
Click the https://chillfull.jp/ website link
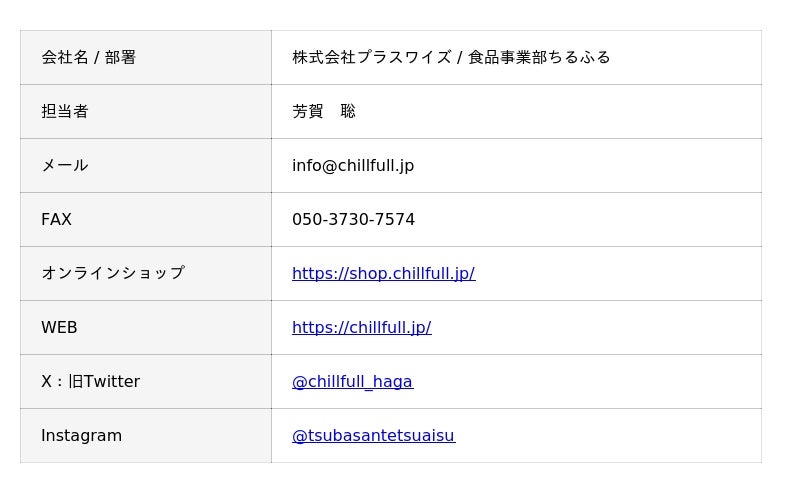pyautogui.click(x=361, y=327)
